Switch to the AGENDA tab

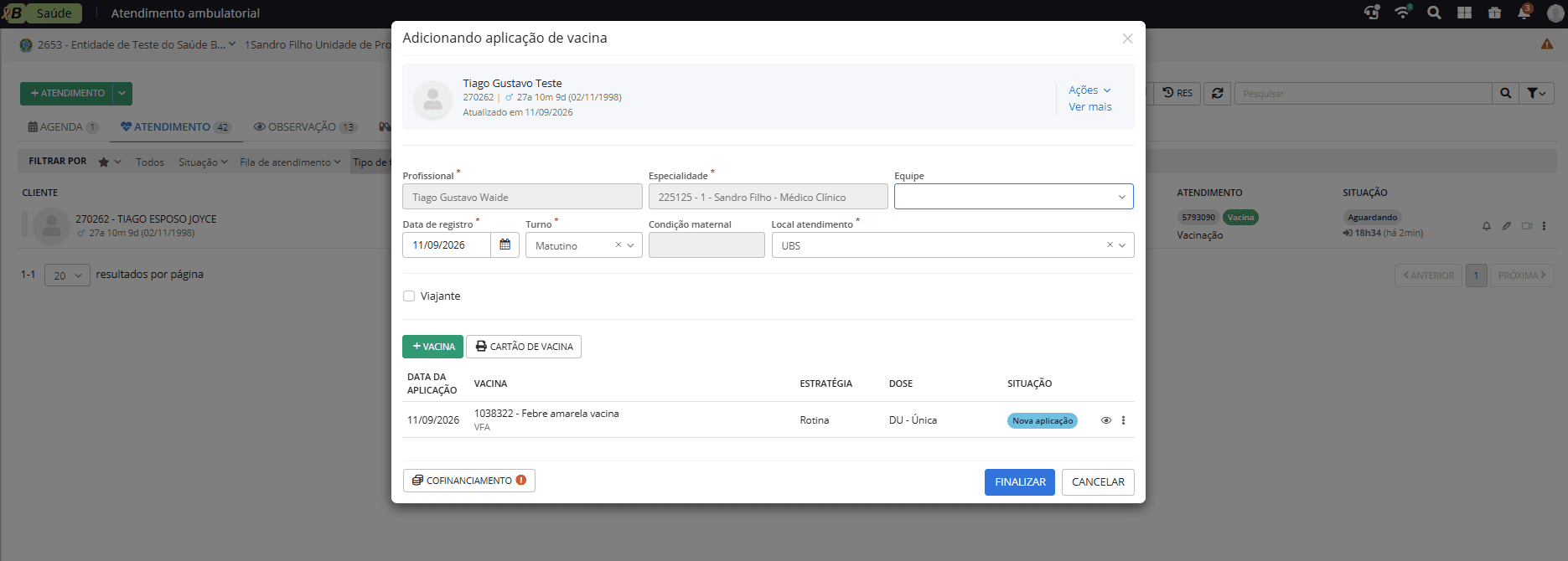pos(63,127)
